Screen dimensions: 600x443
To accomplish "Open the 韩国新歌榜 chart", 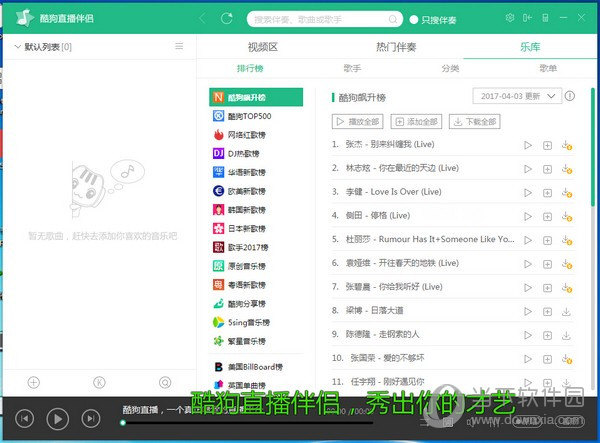I will pos(256,210).
